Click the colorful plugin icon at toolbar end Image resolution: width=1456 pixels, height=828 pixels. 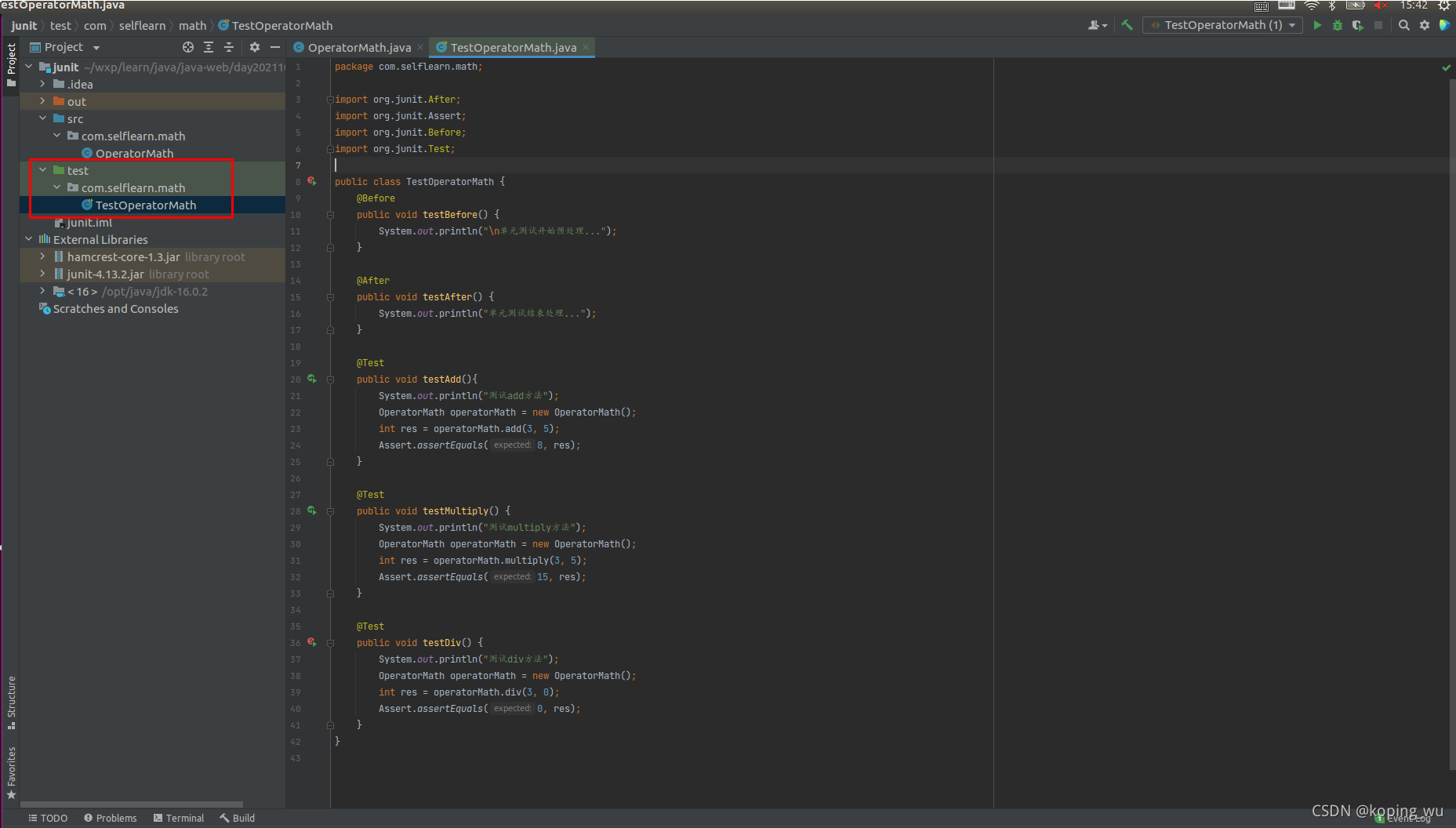(x=1445, y=25)
